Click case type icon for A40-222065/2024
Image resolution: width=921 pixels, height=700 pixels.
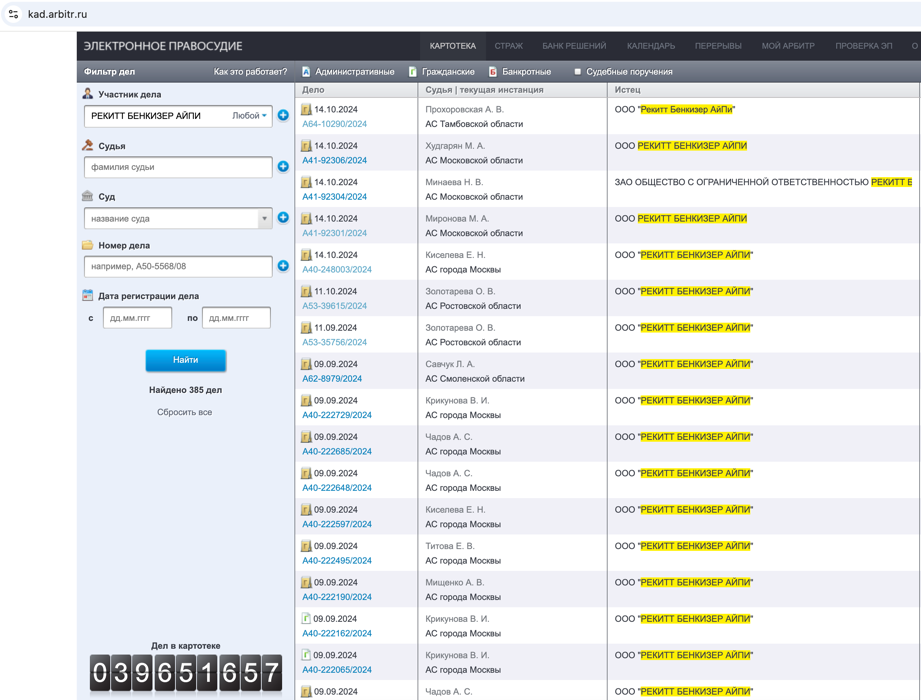pos(306,655)
